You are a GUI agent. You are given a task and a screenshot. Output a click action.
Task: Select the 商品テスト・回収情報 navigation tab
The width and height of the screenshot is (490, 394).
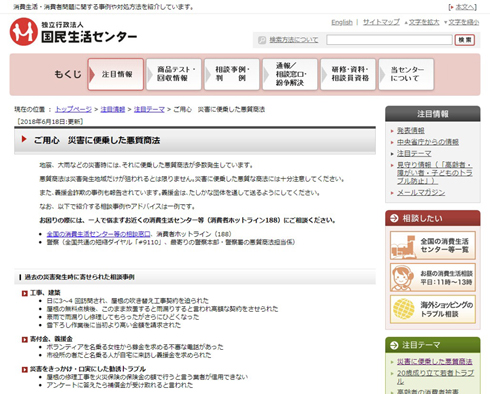(174, 74)
